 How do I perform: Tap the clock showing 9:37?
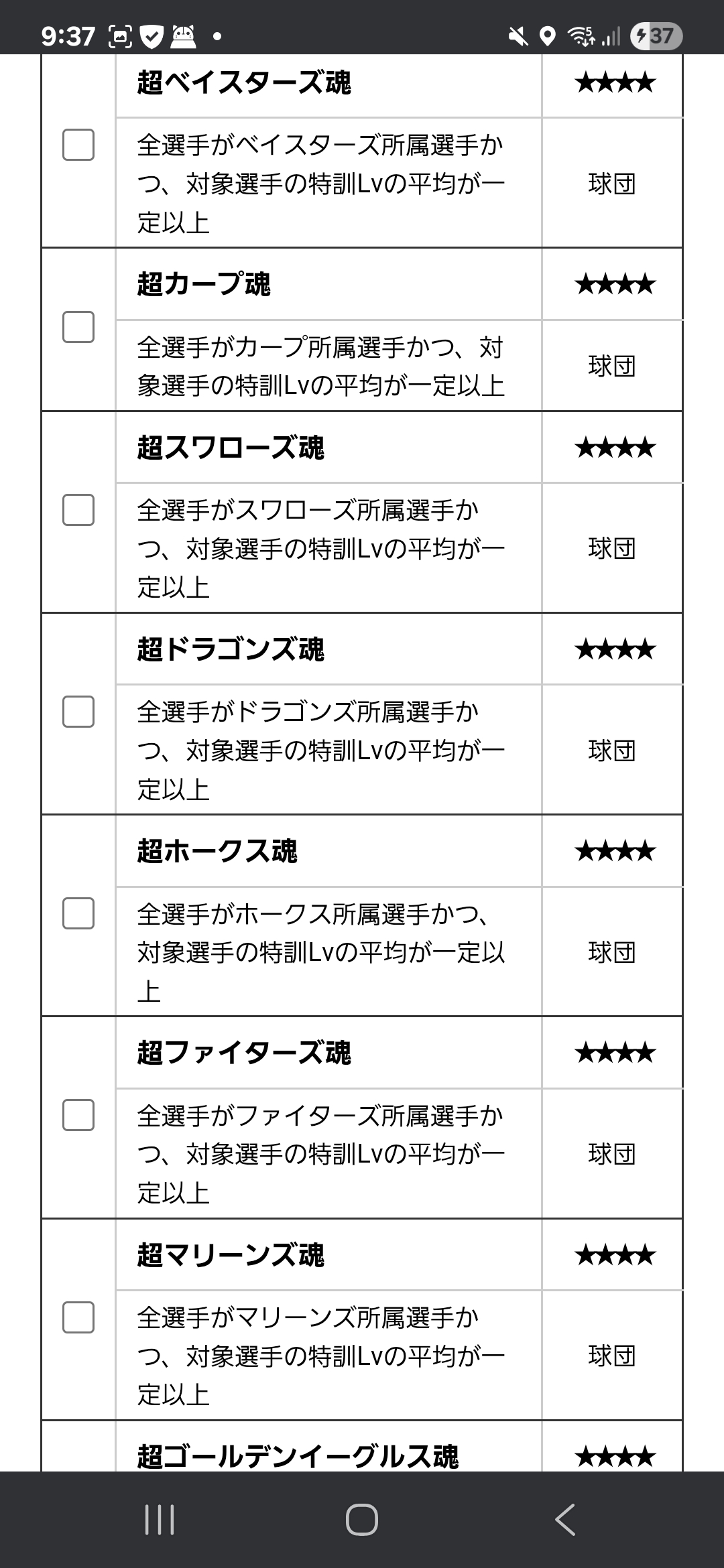pyautogui.click(x=68, y=36)
